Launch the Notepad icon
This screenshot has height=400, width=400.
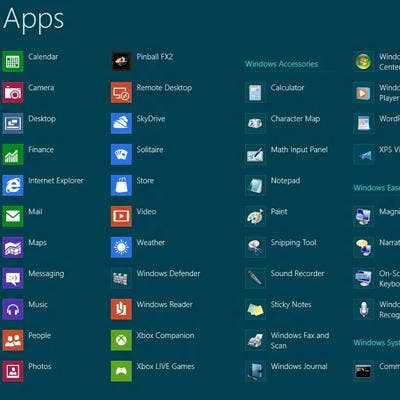[255, 185]
